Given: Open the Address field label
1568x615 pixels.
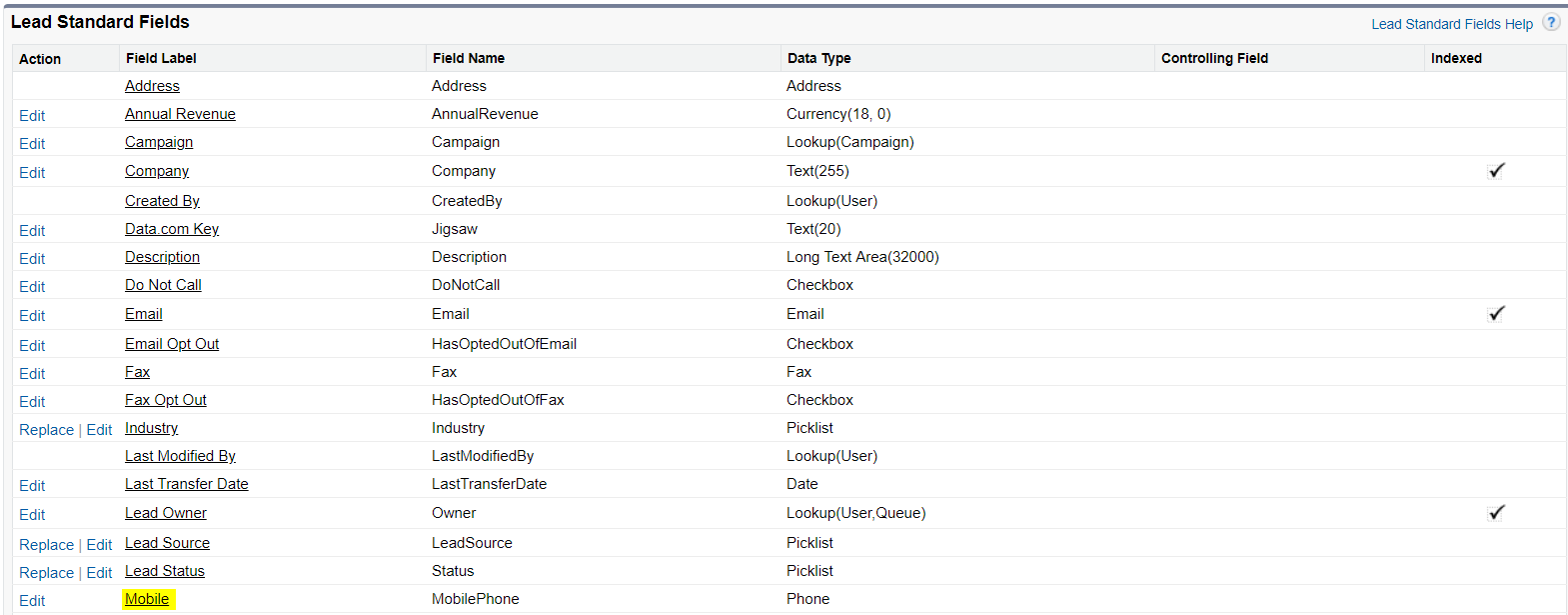Looking at the screenshot, I should point(152,86).
